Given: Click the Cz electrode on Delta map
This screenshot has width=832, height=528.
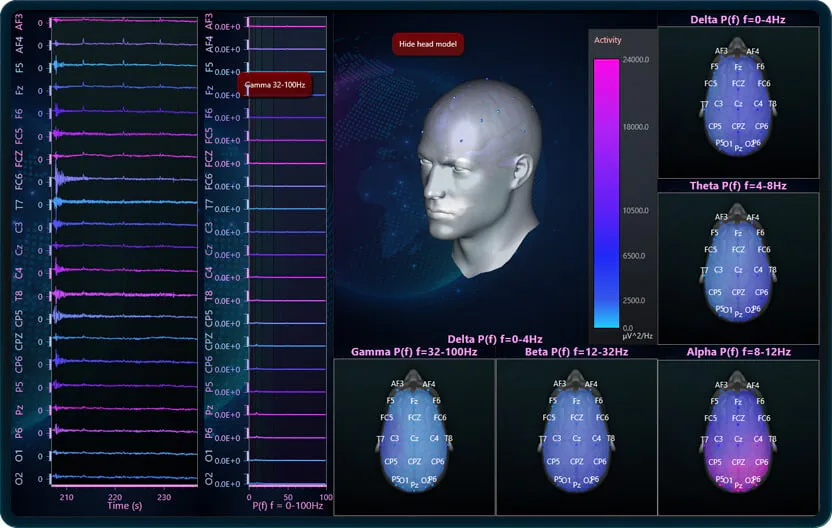Looking at the screenshot, I should tap(738, 104).
